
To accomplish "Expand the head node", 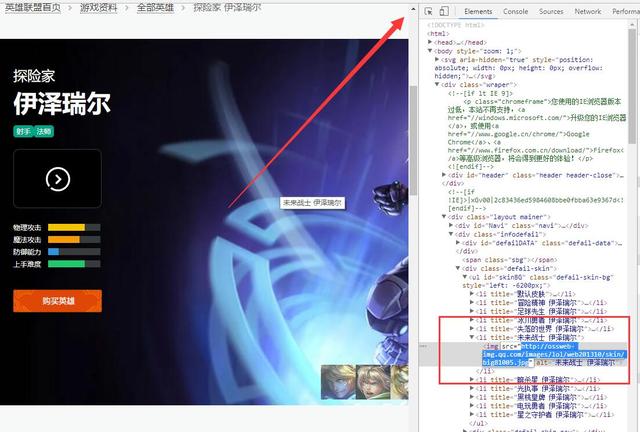I will [x=430, y=42].
